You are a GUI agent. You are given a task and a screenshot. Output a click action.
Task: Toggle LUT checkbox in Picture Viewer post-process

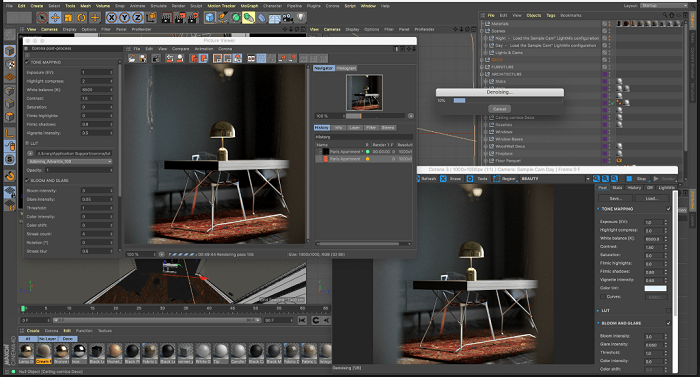pos(27,143)
